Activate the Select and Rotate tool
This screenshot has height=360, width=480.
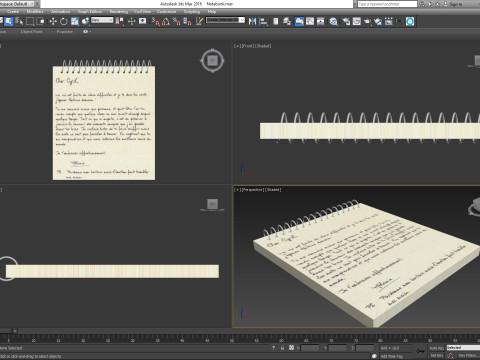pyautogui.click(x=64, y=22)
